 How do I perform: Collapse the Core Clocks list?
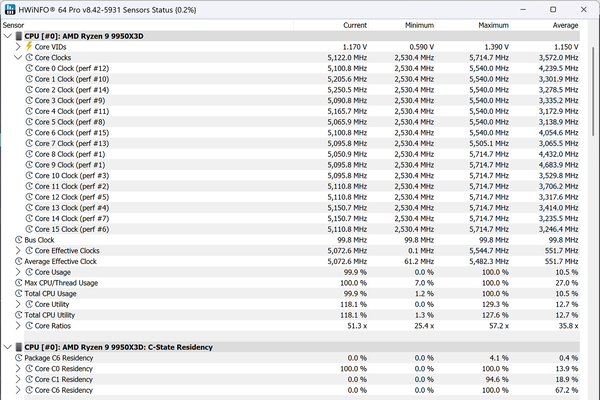coord(18,57)
